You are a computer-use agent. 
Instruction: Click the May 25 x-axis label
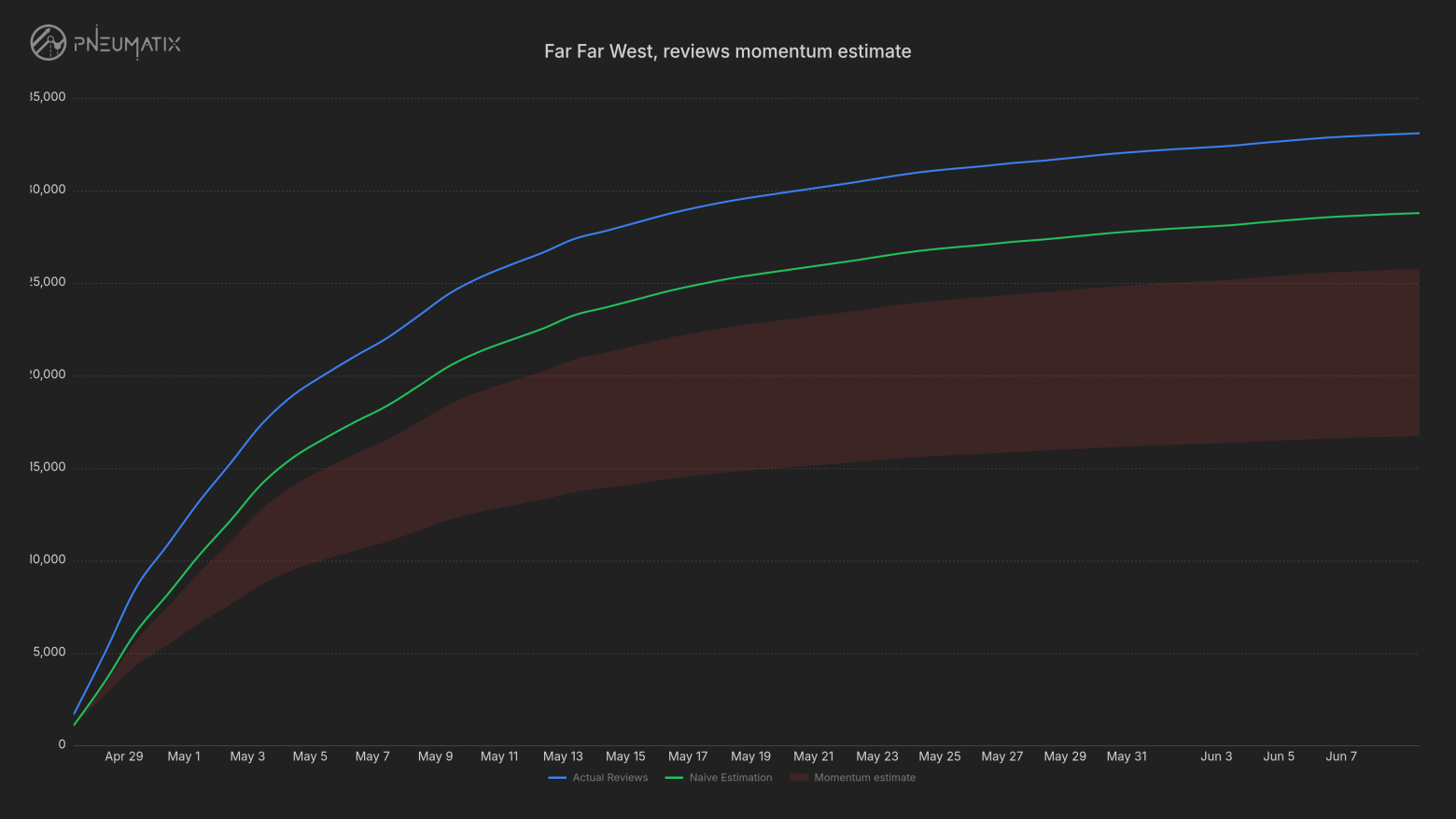pos(939,756)
